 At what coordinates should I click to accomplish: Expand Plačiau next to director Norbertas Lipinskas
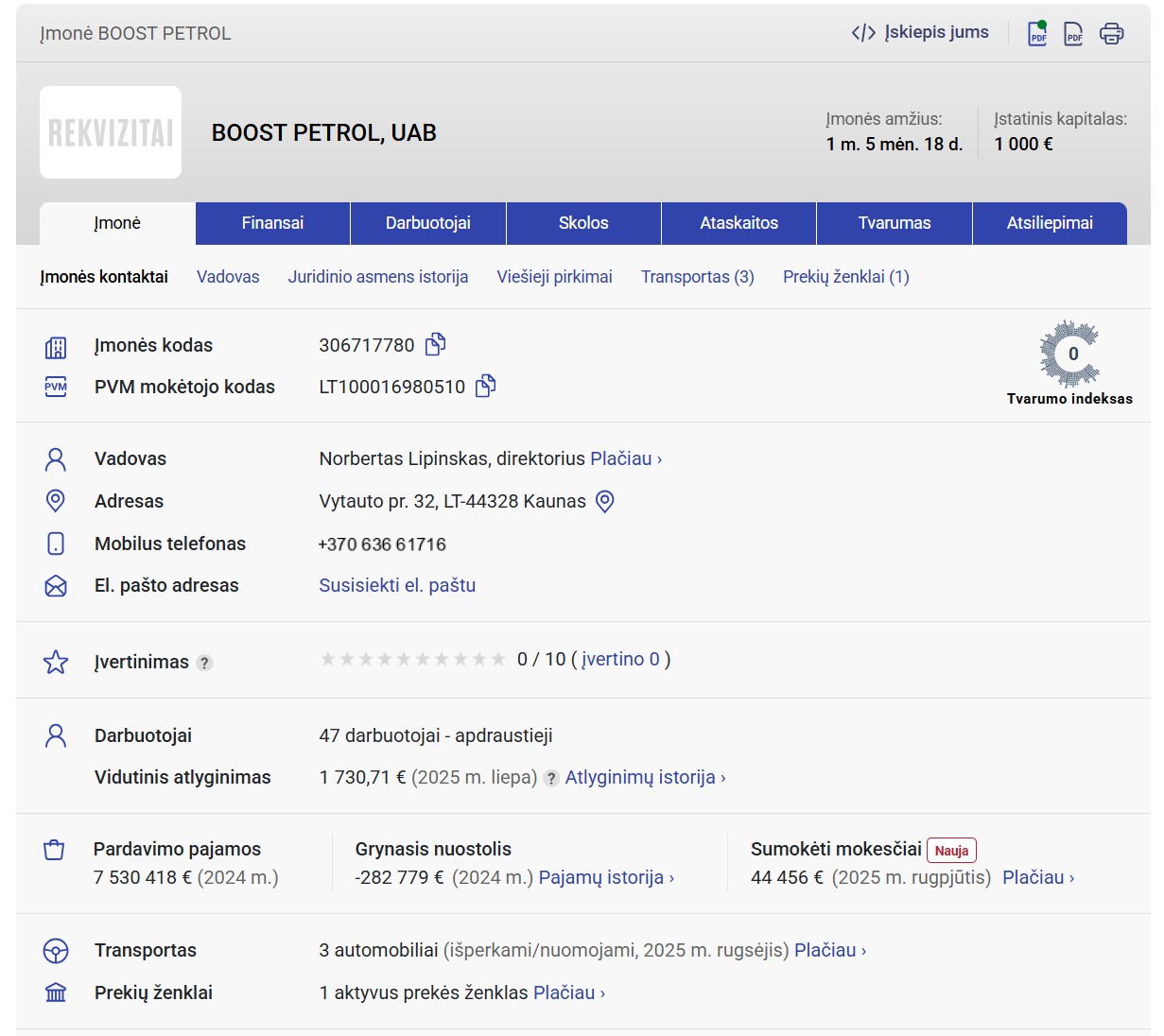(x=625, y=458)
